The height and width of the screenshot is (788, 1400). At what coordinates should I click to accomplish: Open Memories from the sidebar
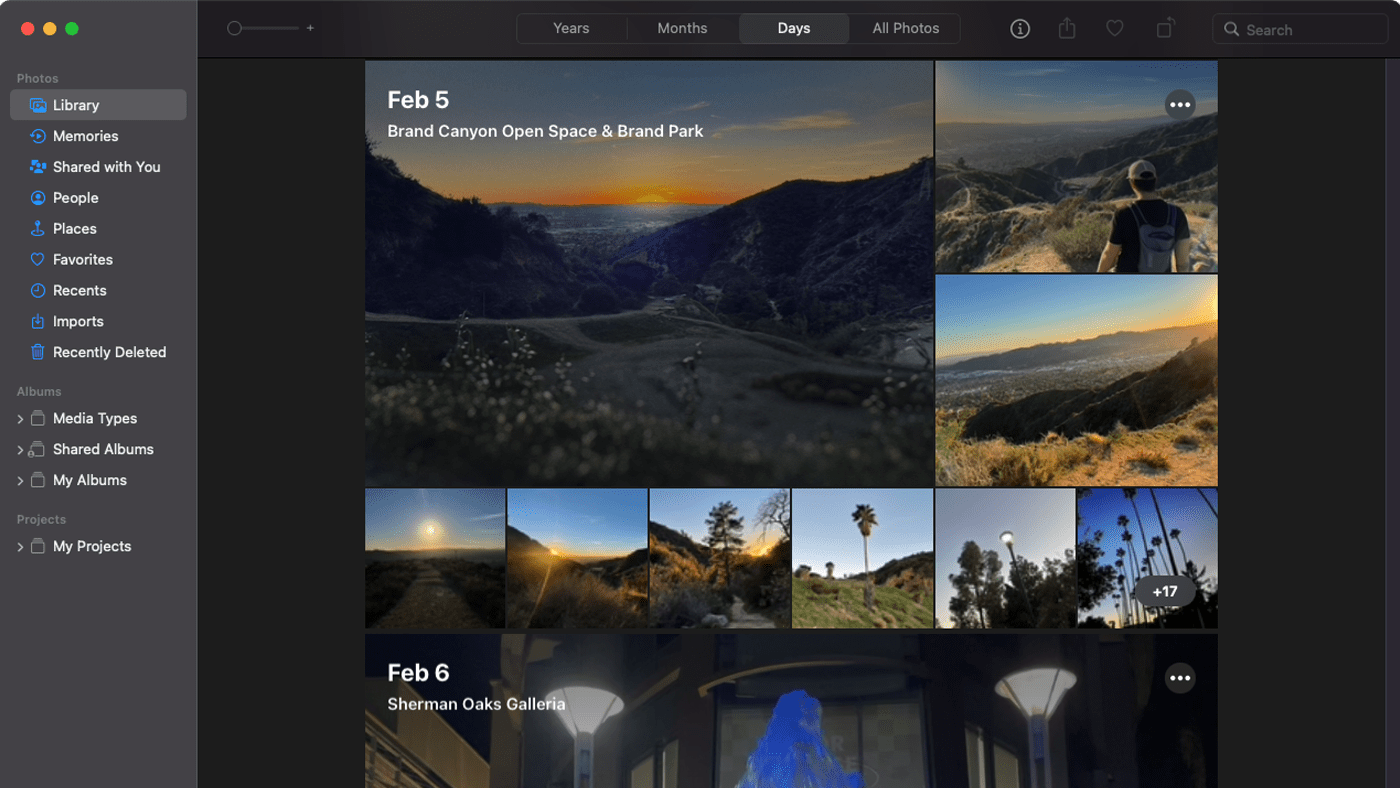click(85, 136)
